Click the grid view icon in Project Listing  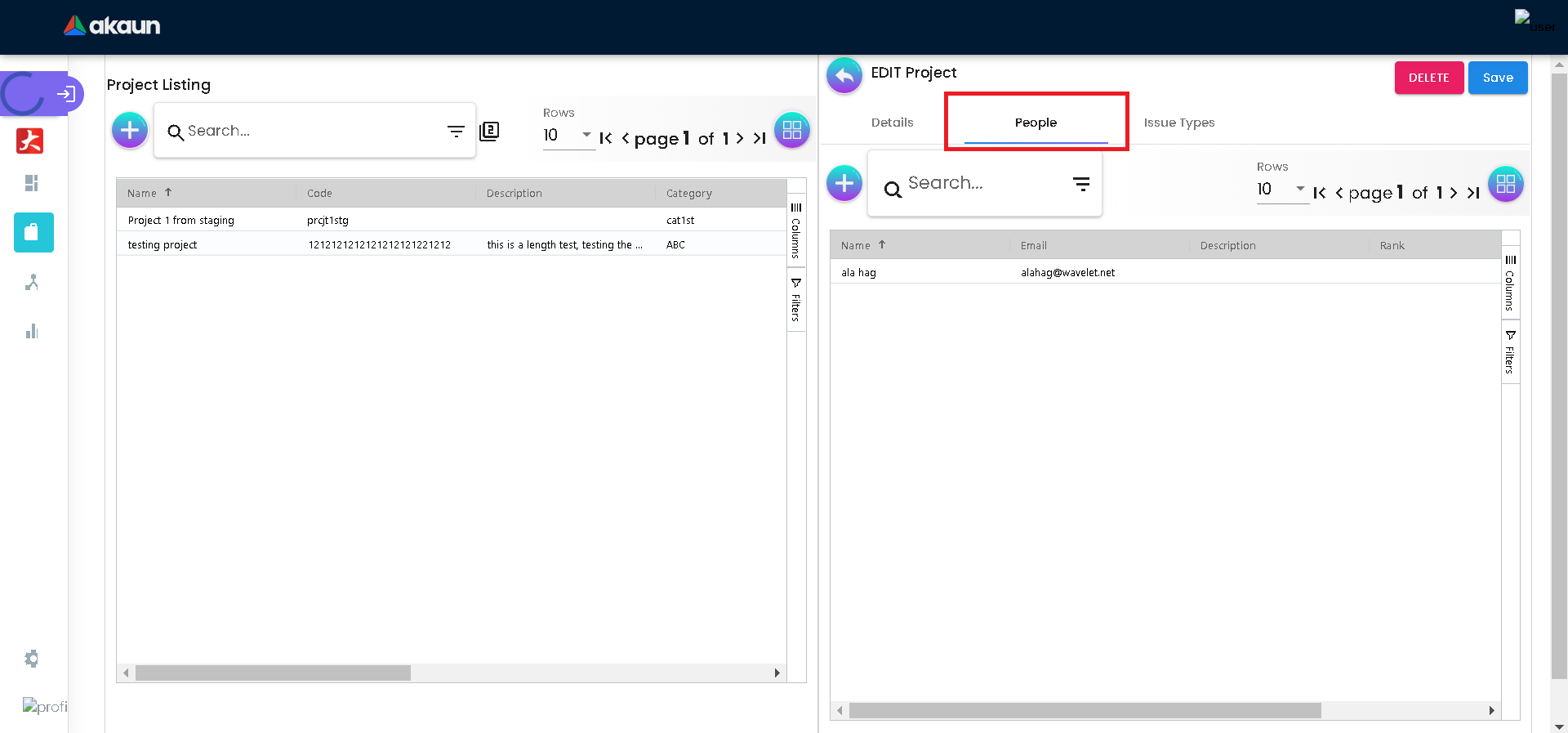(791, 130)
